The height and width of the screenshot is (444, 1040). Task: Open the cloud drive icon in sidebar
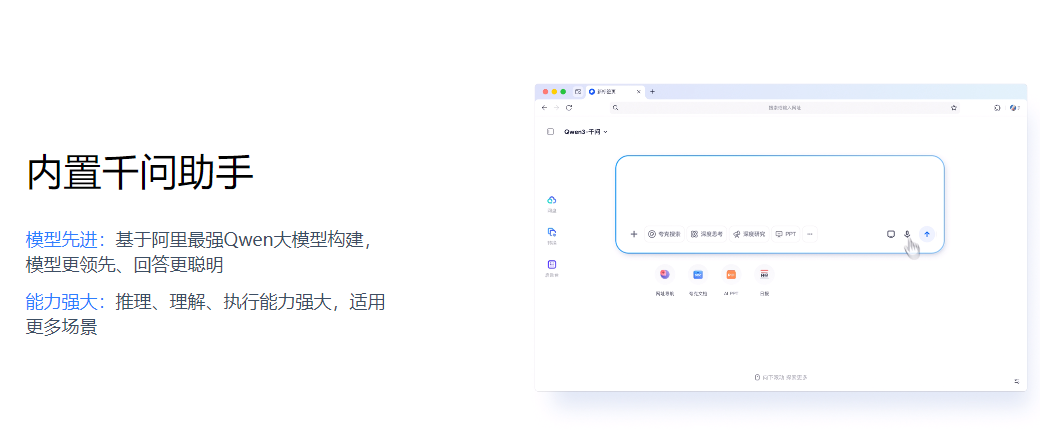point(552,200)
